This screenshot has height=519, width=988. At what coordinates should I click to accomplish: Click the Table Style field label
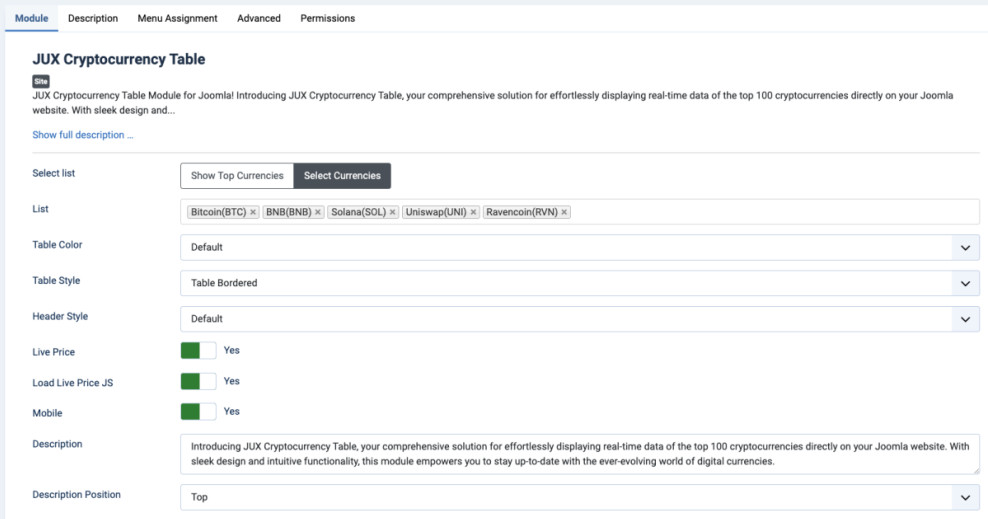click(x=56, y=281)
